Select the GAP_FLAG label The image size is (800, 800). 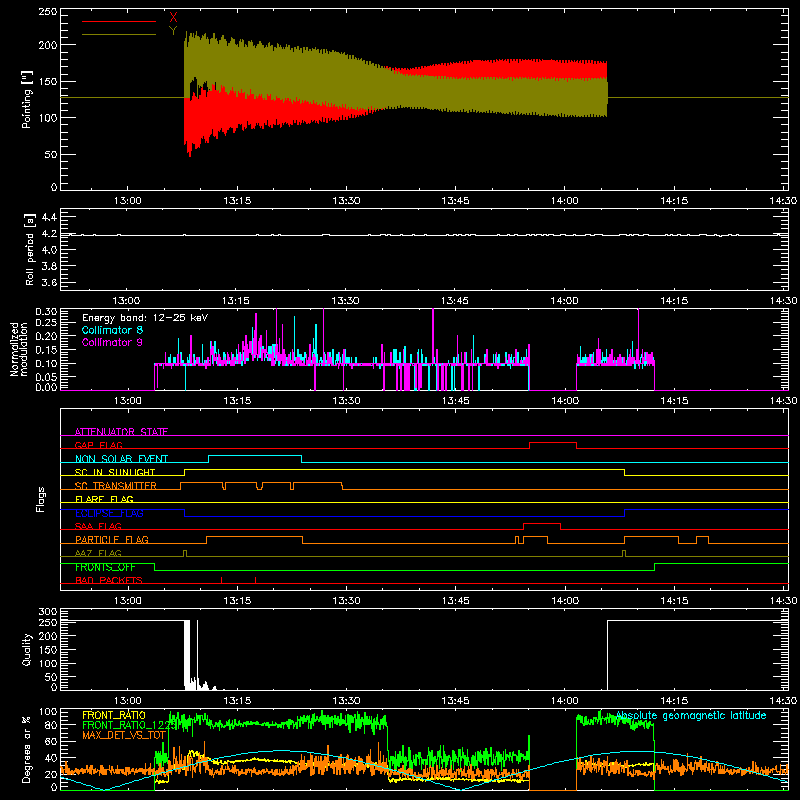pos(98,445)
